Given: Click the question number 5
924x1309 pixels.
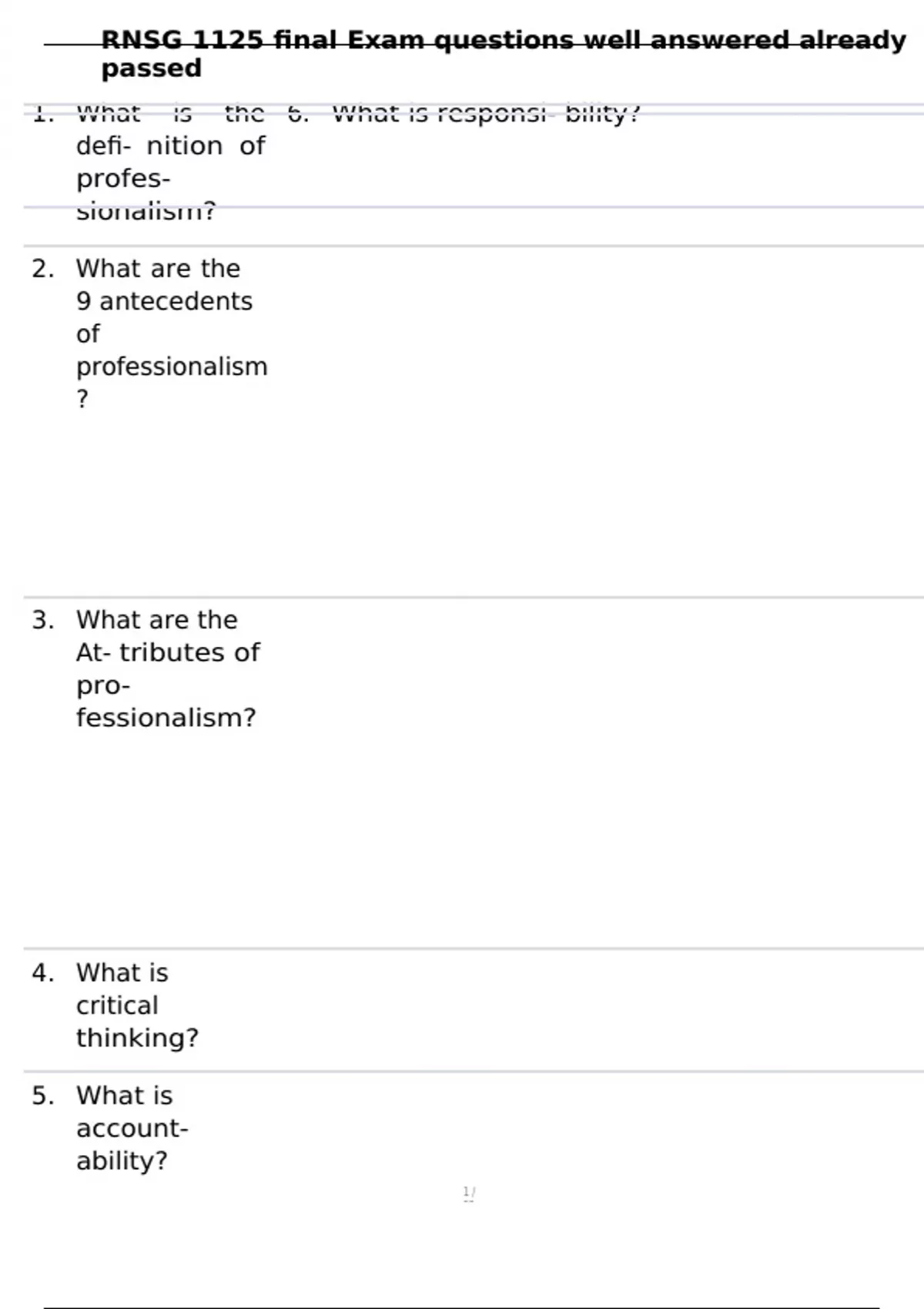Looking at the screenshot, I should point(42,1096).
